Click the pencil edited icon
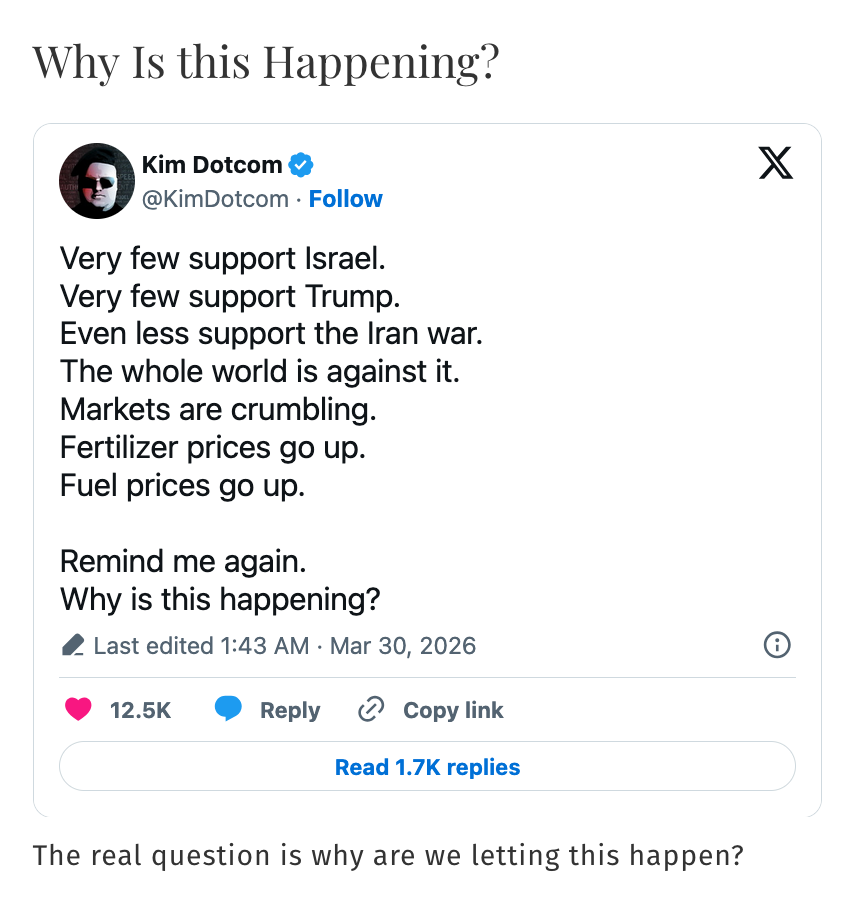Screen dimensions: 856x908 pyautogui.click(x=73, y=646)
